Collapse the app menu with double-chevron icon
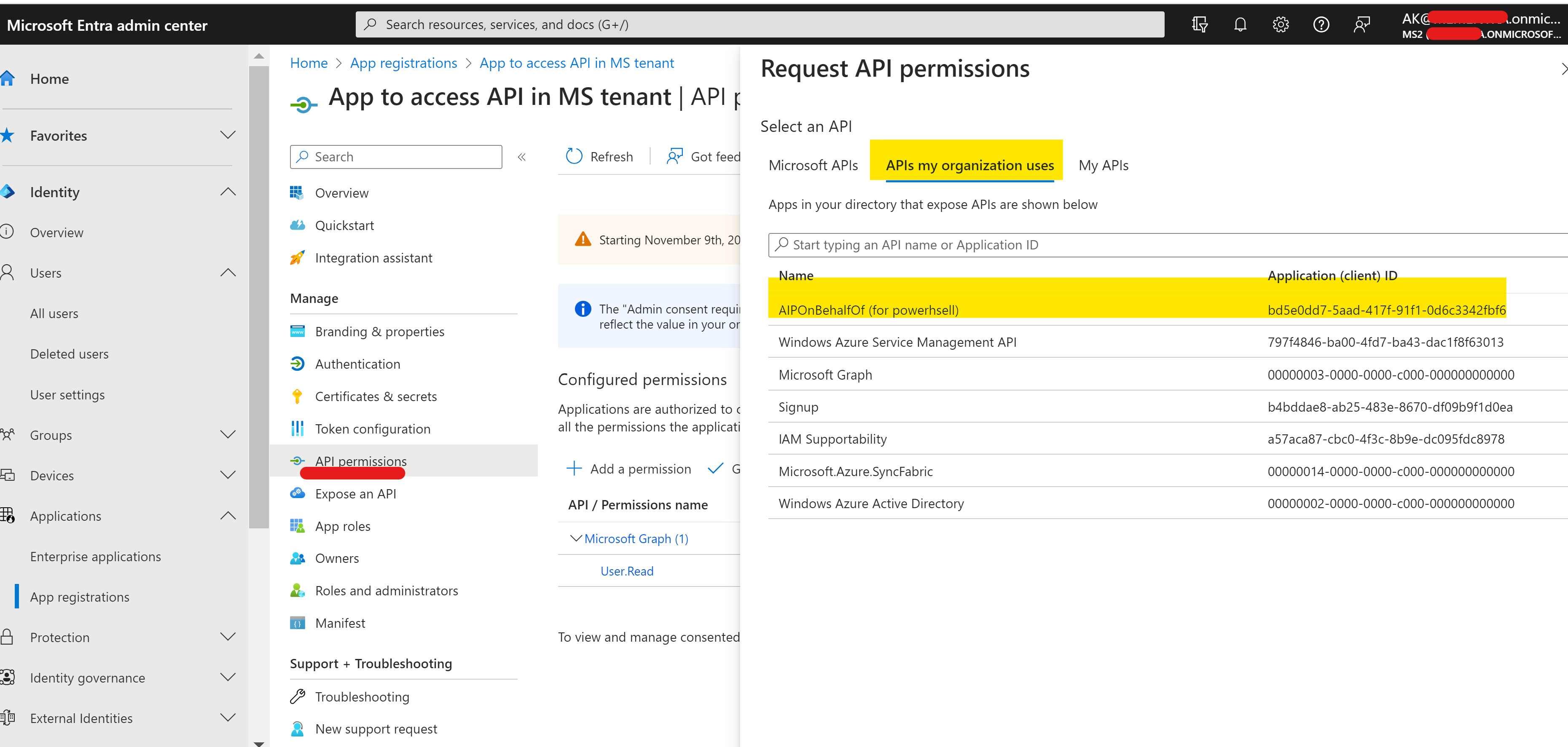This screenshot has width=1568, height=747. pos(522,157)
